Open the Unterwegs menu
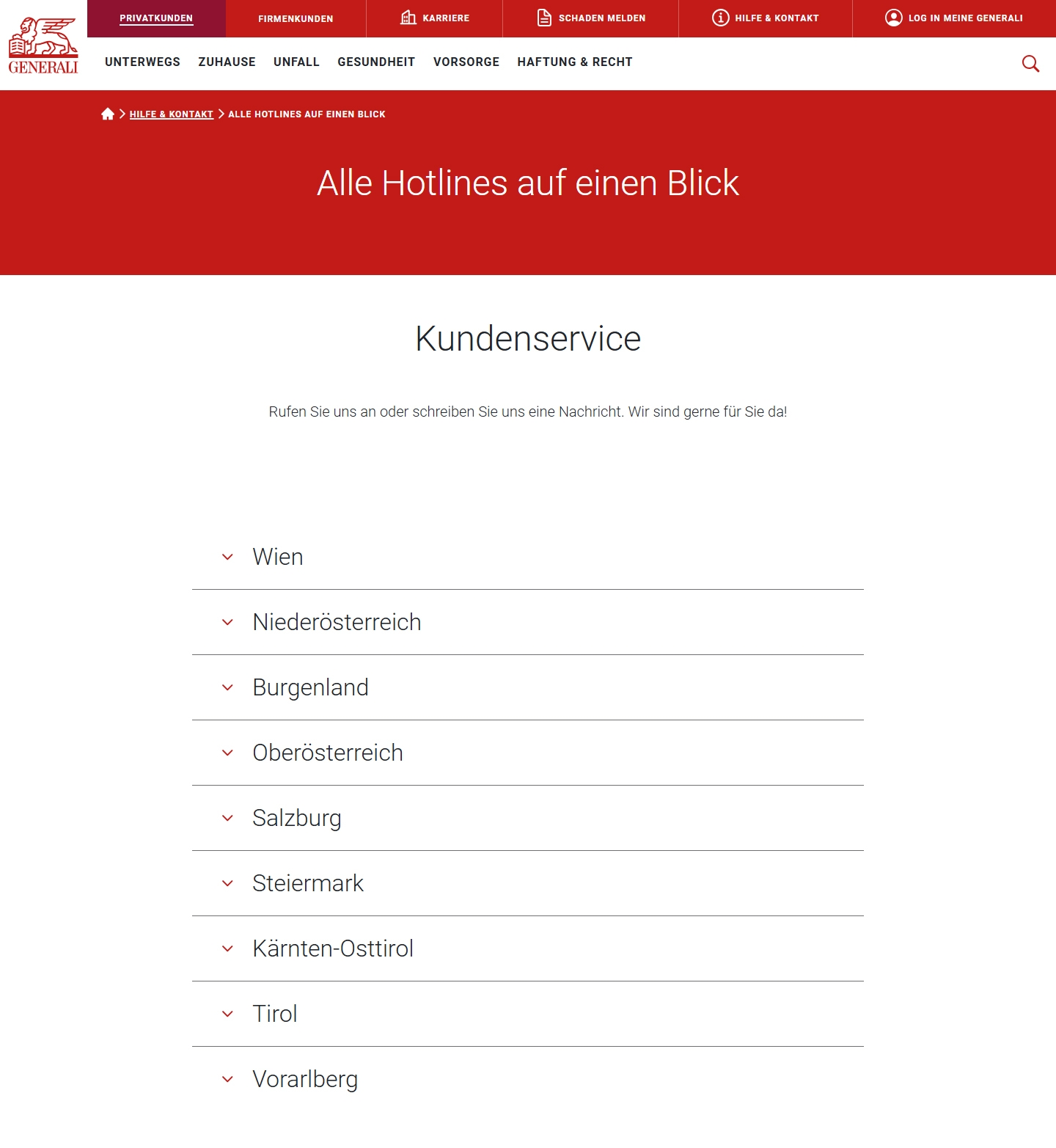The image size is (1056, 1148). [142, 62]
